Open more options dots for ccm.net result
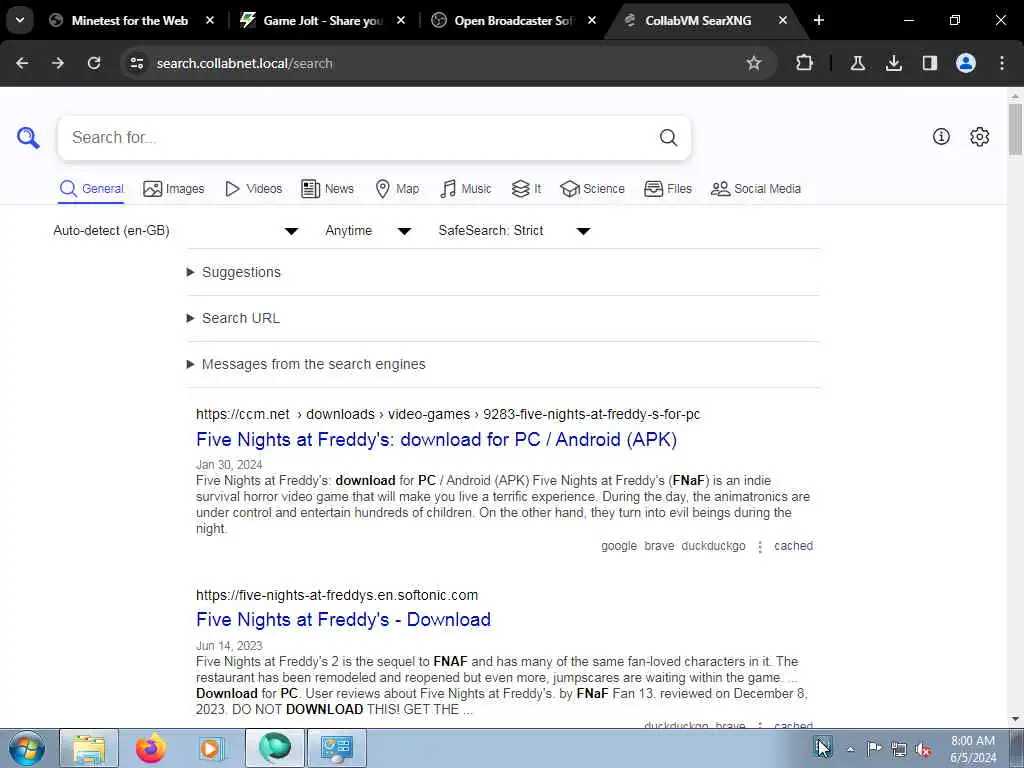This screenshot has height=768, width=1024. 760,547
